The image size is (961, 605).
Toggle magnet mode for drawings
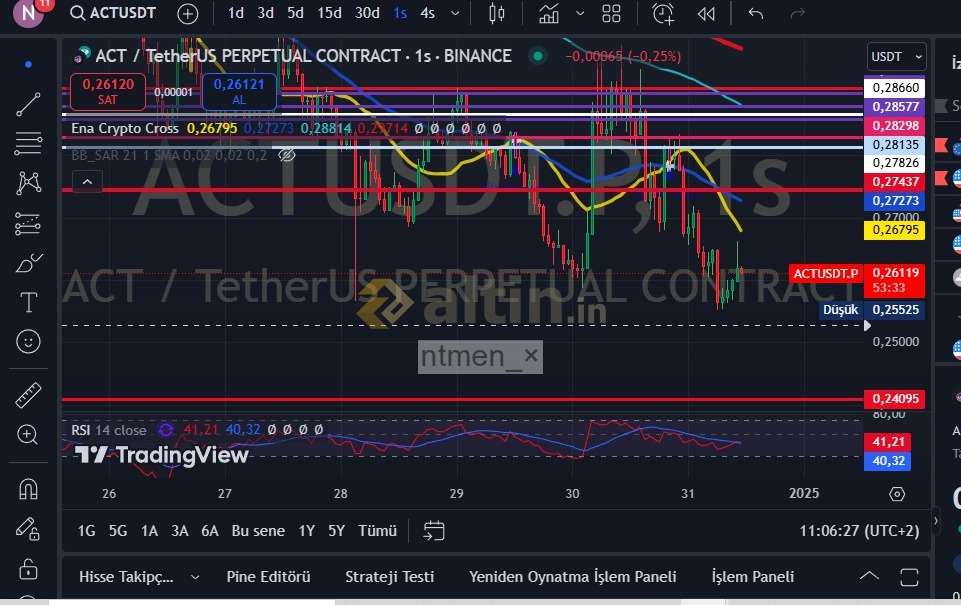[28, 489]
